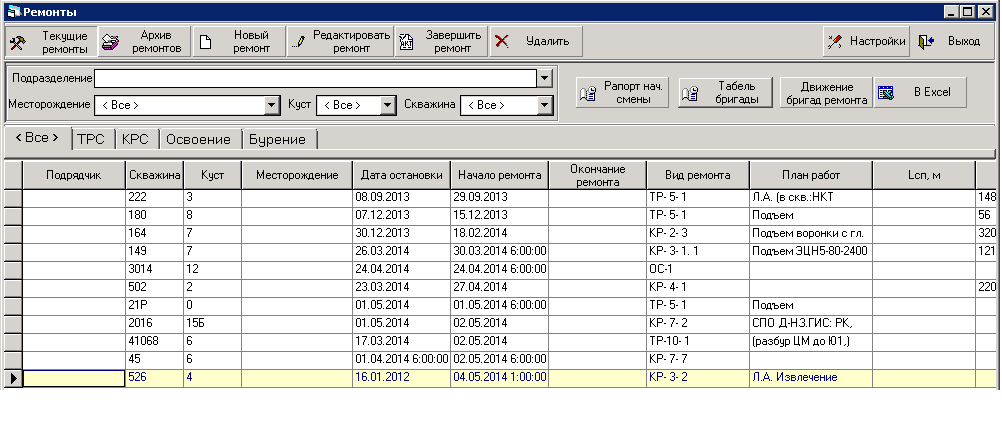
Task: Click the date cell 26.03.2014
Action: tap(401, 252)
